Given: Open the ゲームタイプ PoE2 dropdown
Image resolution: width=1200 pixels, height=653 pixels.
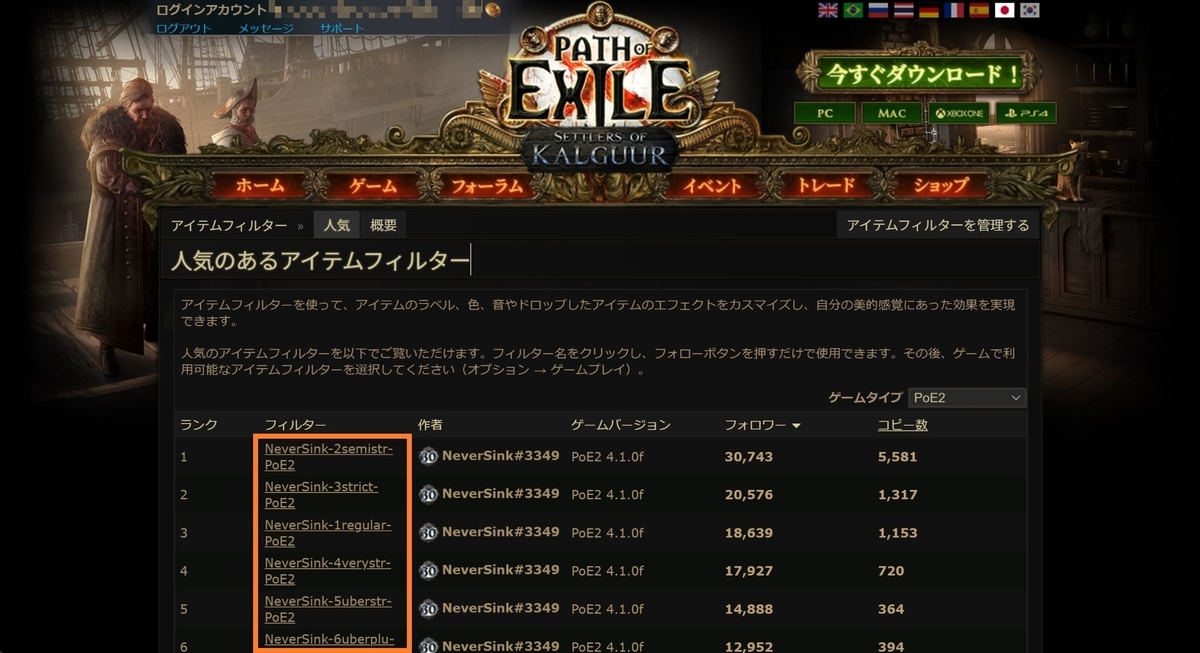Looking at the screenshot, I should [967, 398].
